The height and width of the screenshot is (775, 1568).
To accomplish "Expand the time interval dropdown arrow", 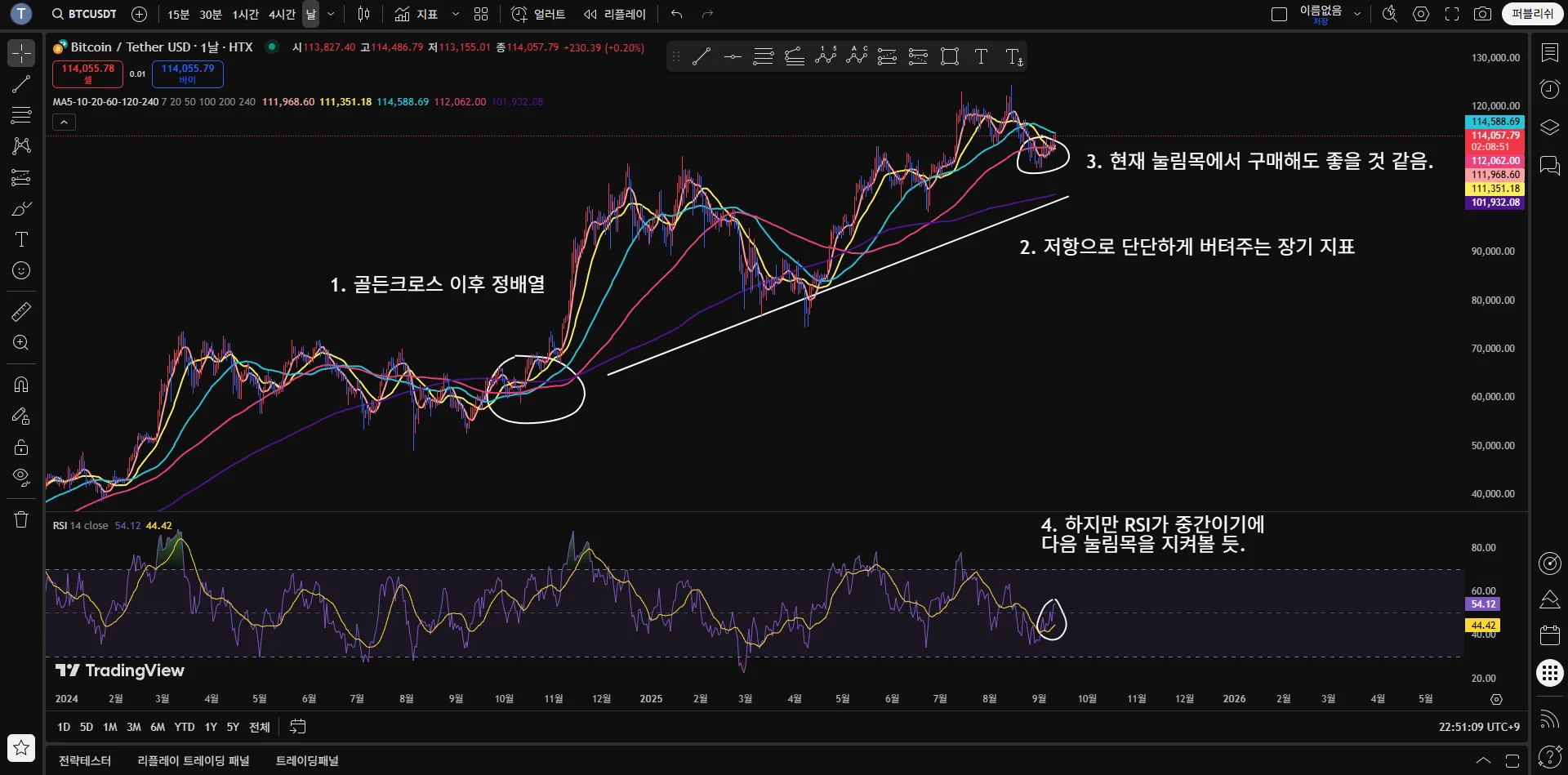I will (331, 14).
